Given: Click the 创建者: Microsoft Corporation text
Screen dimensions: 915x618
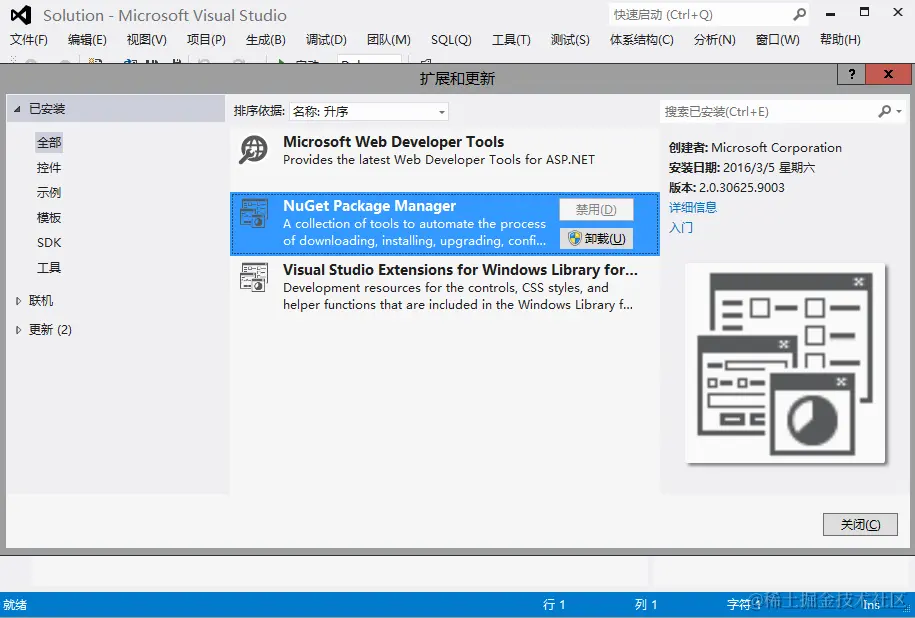Looking at the screenshot, I should (x=755, y=148).
